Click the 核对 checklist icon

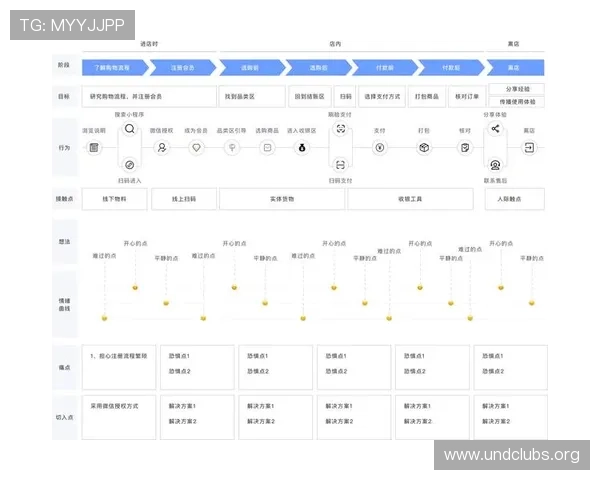pos(465,147)
